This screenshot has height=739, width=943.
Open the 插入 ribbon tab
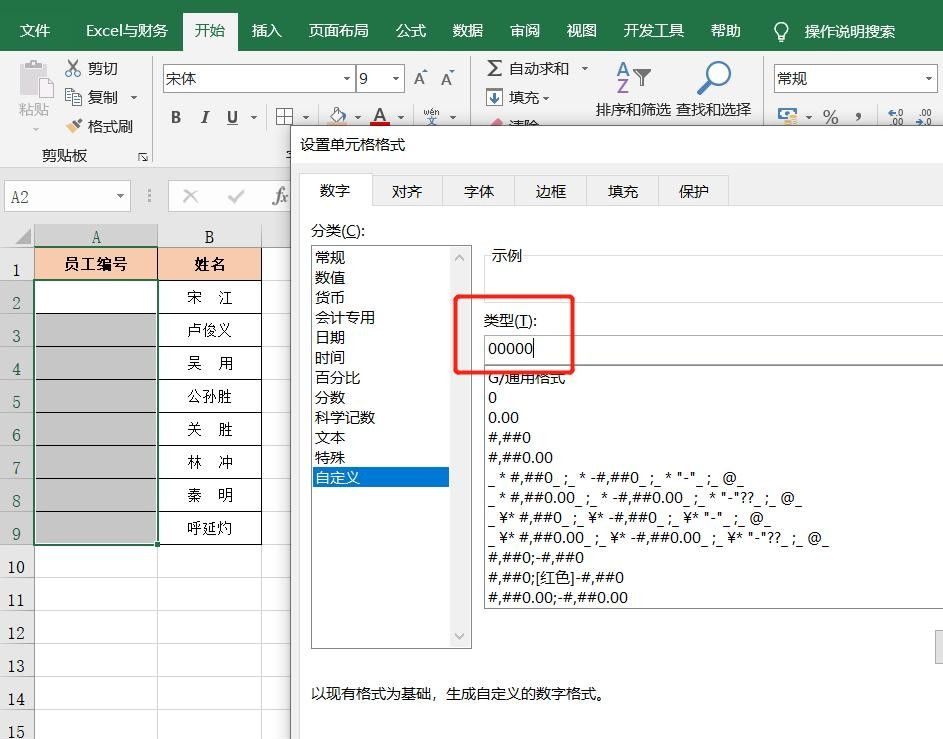click(x=265, y=31)
